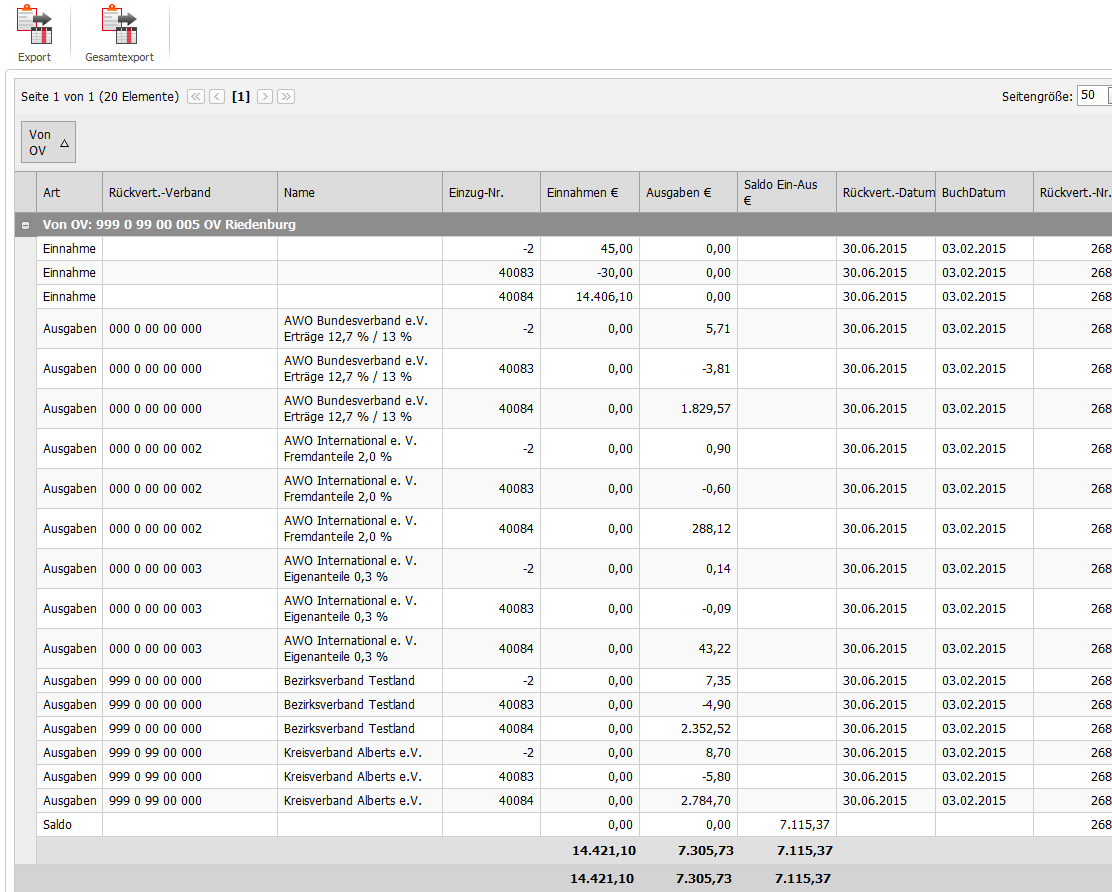Sort by Einnahmen € column header
Viewport: 1112px width, 892px height.
click(x=590, y=192)
